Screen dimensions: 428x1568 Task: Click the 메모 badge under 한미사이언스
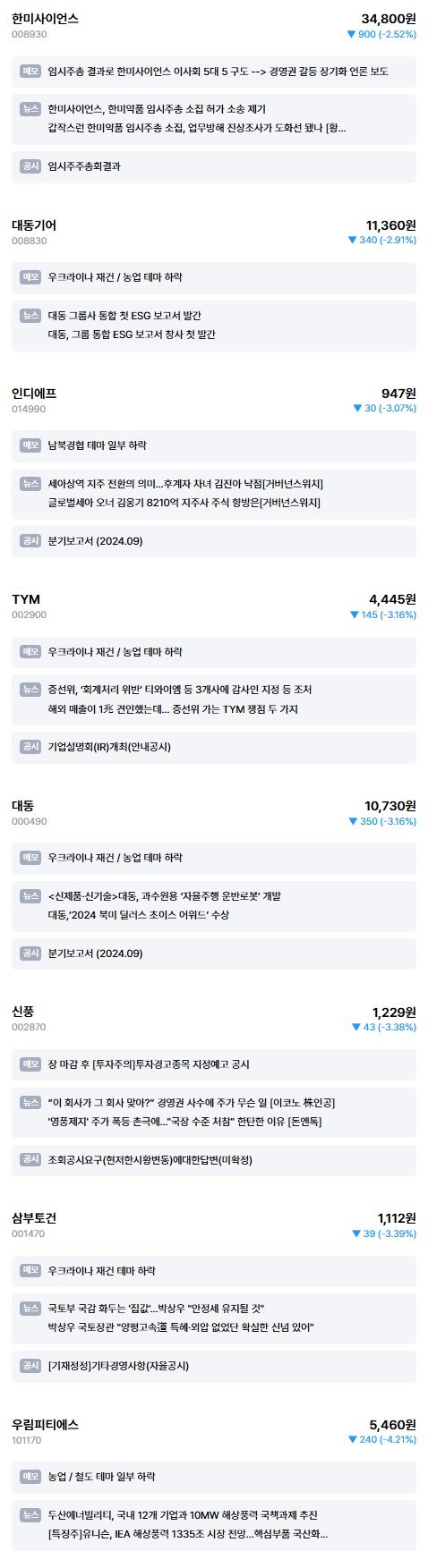(30, 71)
